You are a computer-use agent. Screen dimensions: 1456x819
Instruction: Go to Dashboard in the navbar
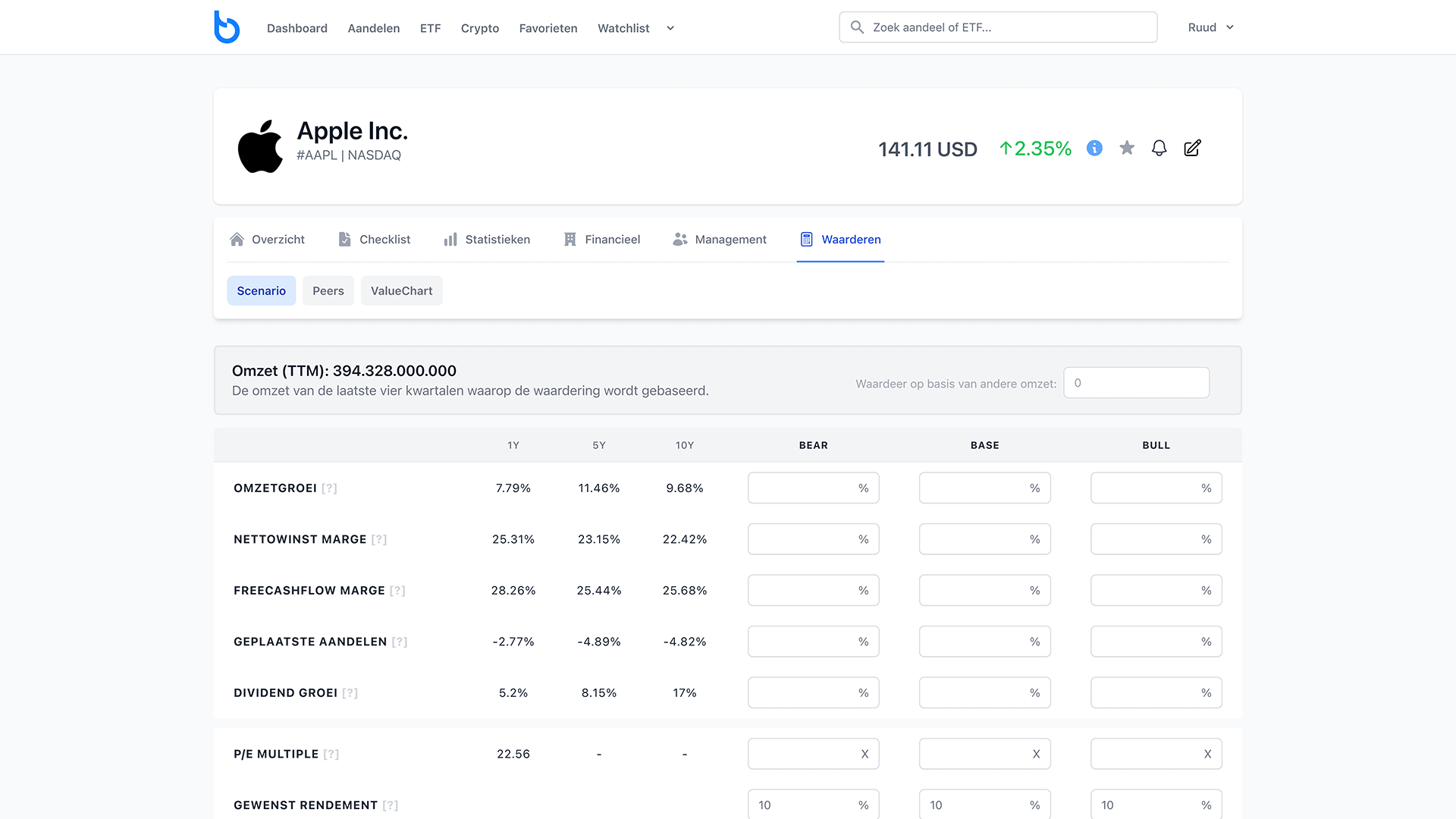coord(297,28)
